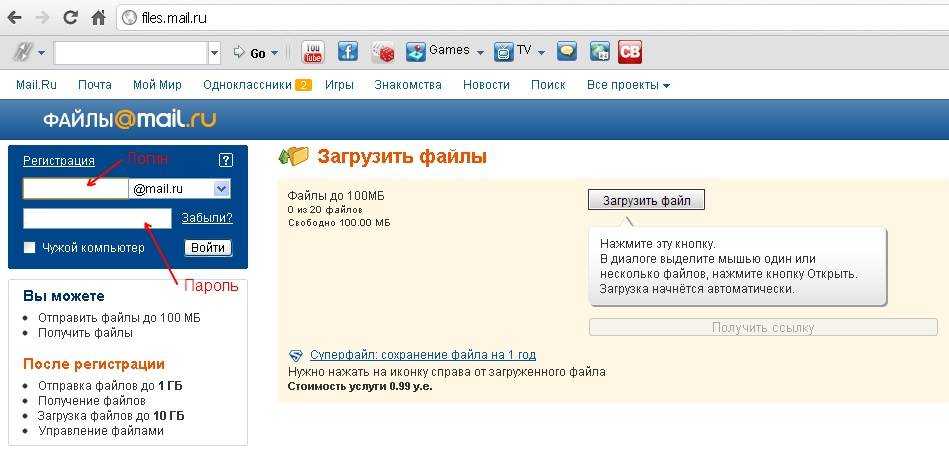Open Поиск in the portal navigation
949x460 pixels.
(x=548, y=85)
